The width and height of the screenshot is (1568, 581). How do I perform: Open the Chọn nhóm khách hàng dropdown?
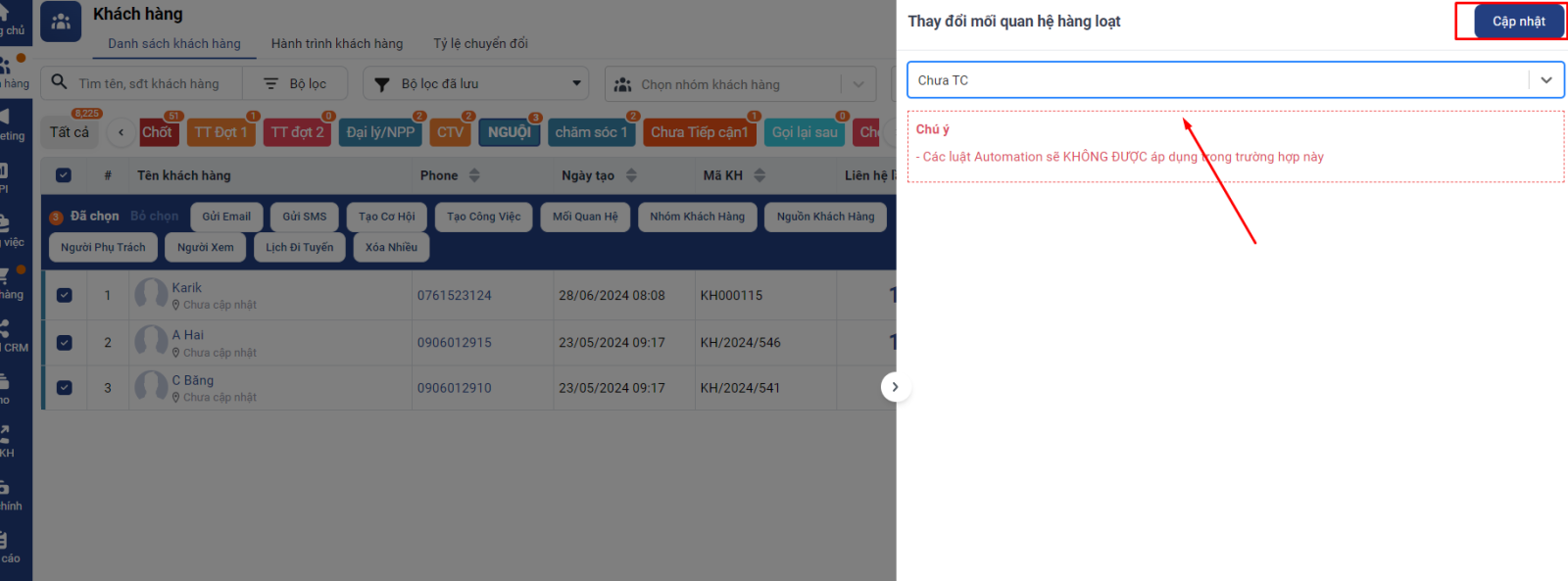(x=857, y=84)
